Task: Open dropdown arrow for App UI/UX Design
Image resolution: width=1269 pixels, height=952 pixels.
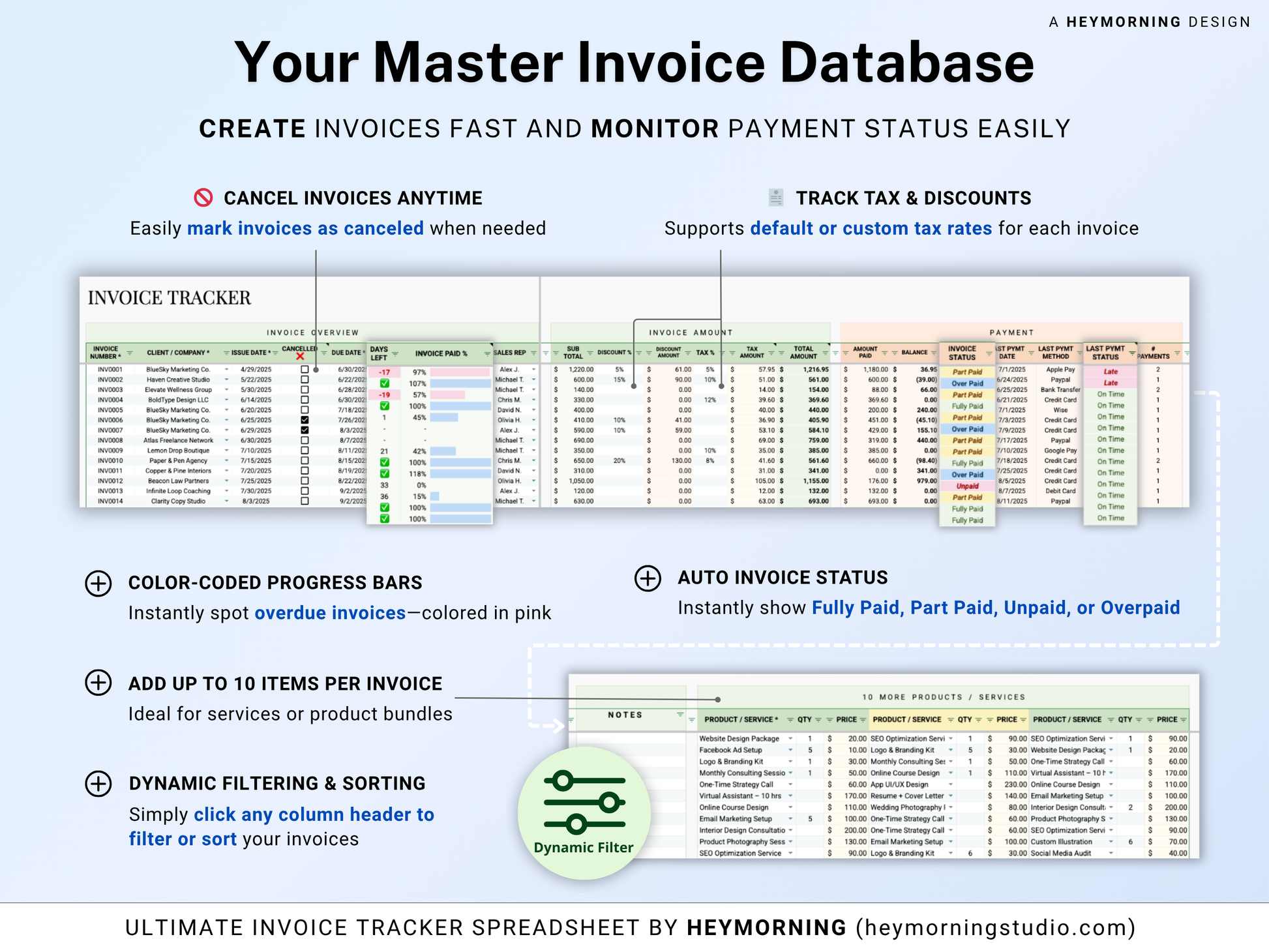Action: tap(951, 784)
